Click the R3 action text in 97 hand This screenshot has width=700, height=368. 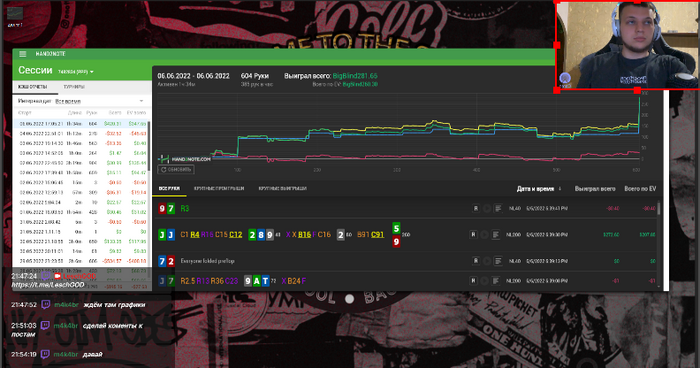pos(185,209)
